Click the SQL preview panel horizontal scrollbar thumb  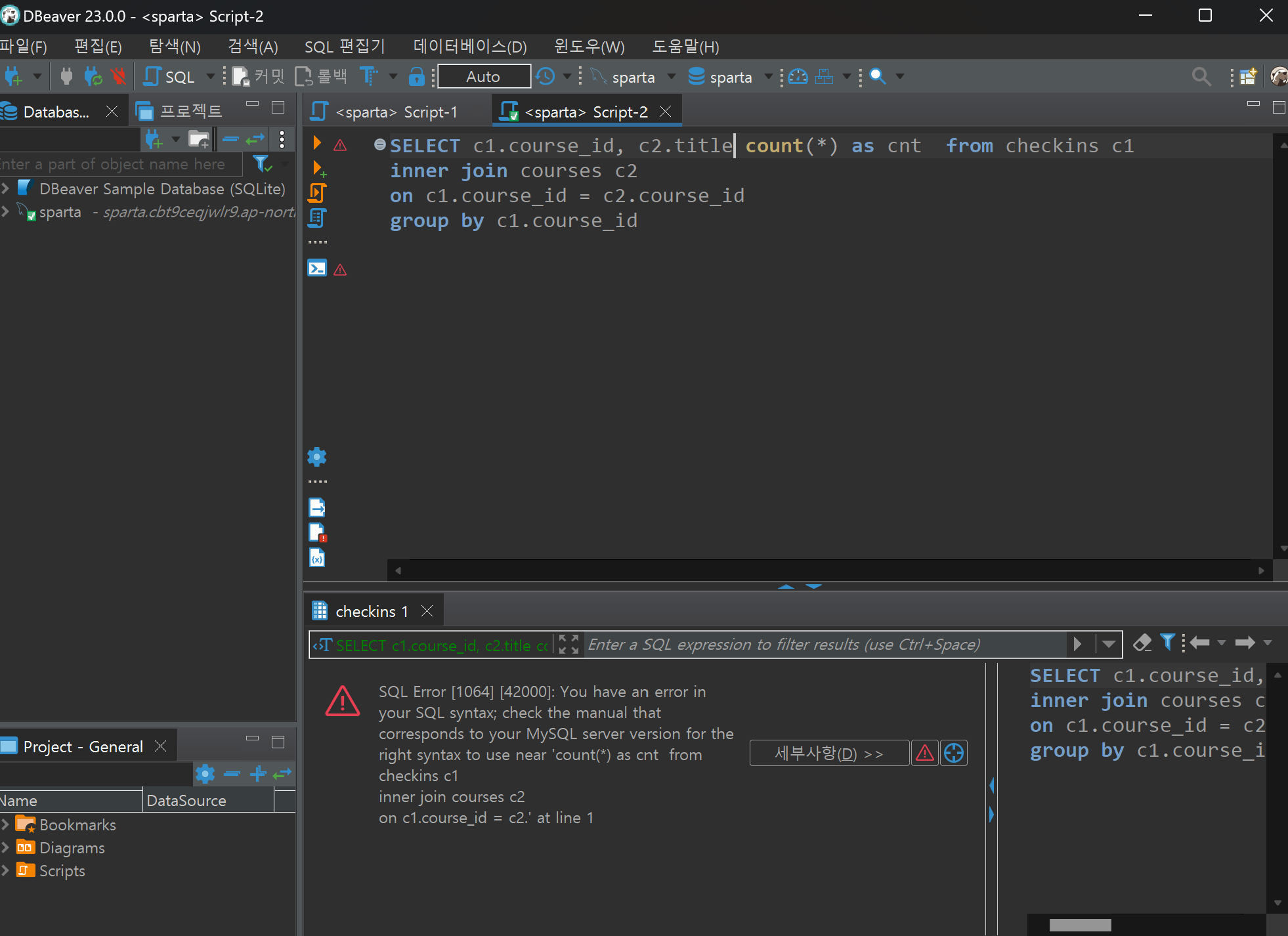coord(1080,925)
